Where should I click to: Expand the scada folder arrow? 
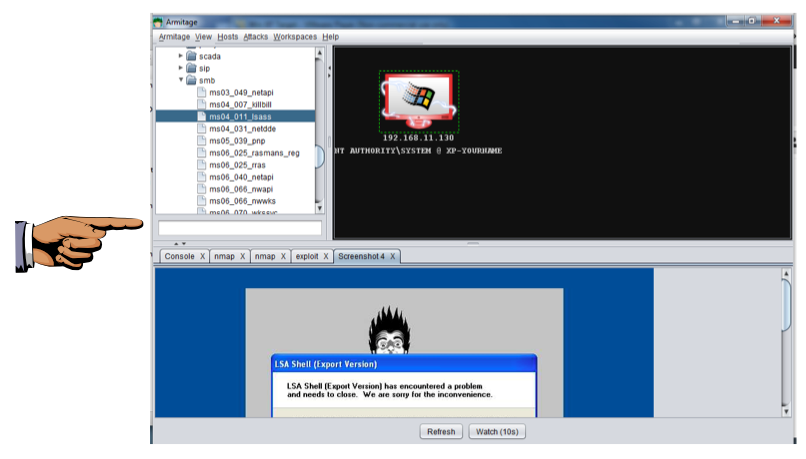tap(180, 56)
